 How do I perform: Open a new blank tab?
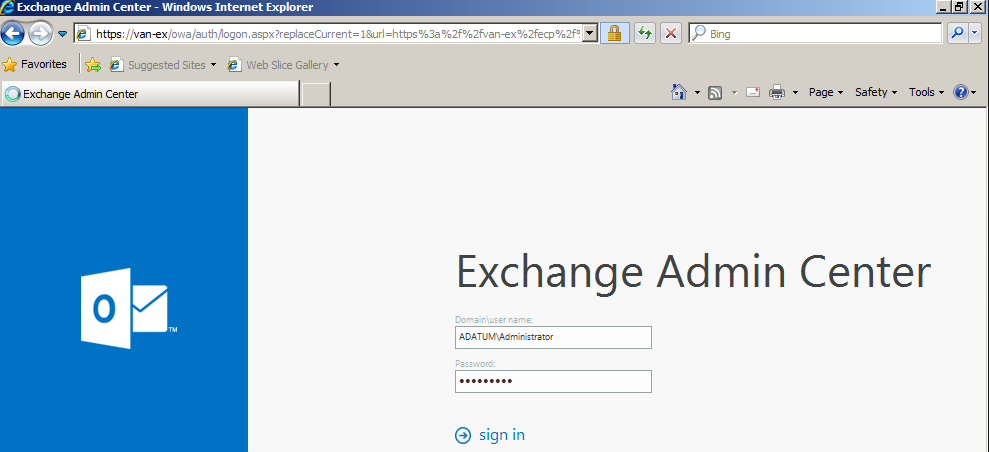click(316, 94)
